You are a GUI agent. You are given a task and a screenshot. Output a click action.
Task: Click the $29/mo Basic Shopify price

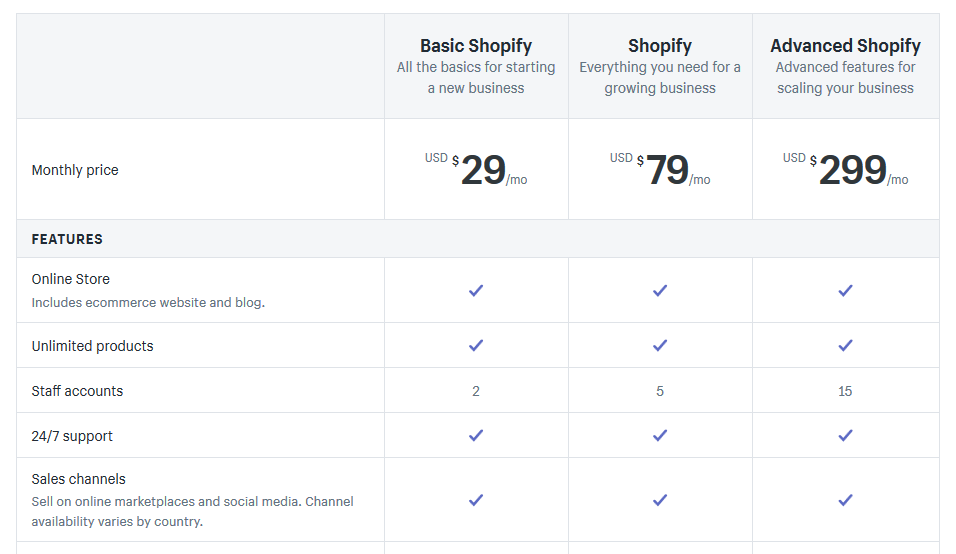coord(476,169)
